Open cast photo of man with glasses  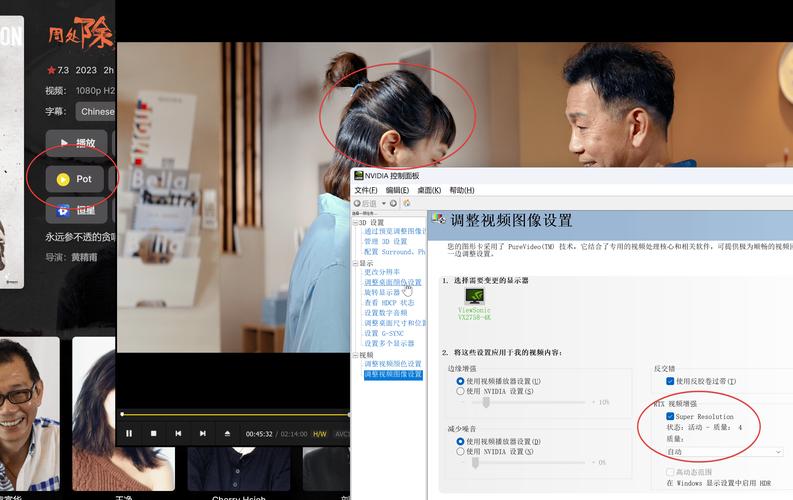[x=29, y=415]
